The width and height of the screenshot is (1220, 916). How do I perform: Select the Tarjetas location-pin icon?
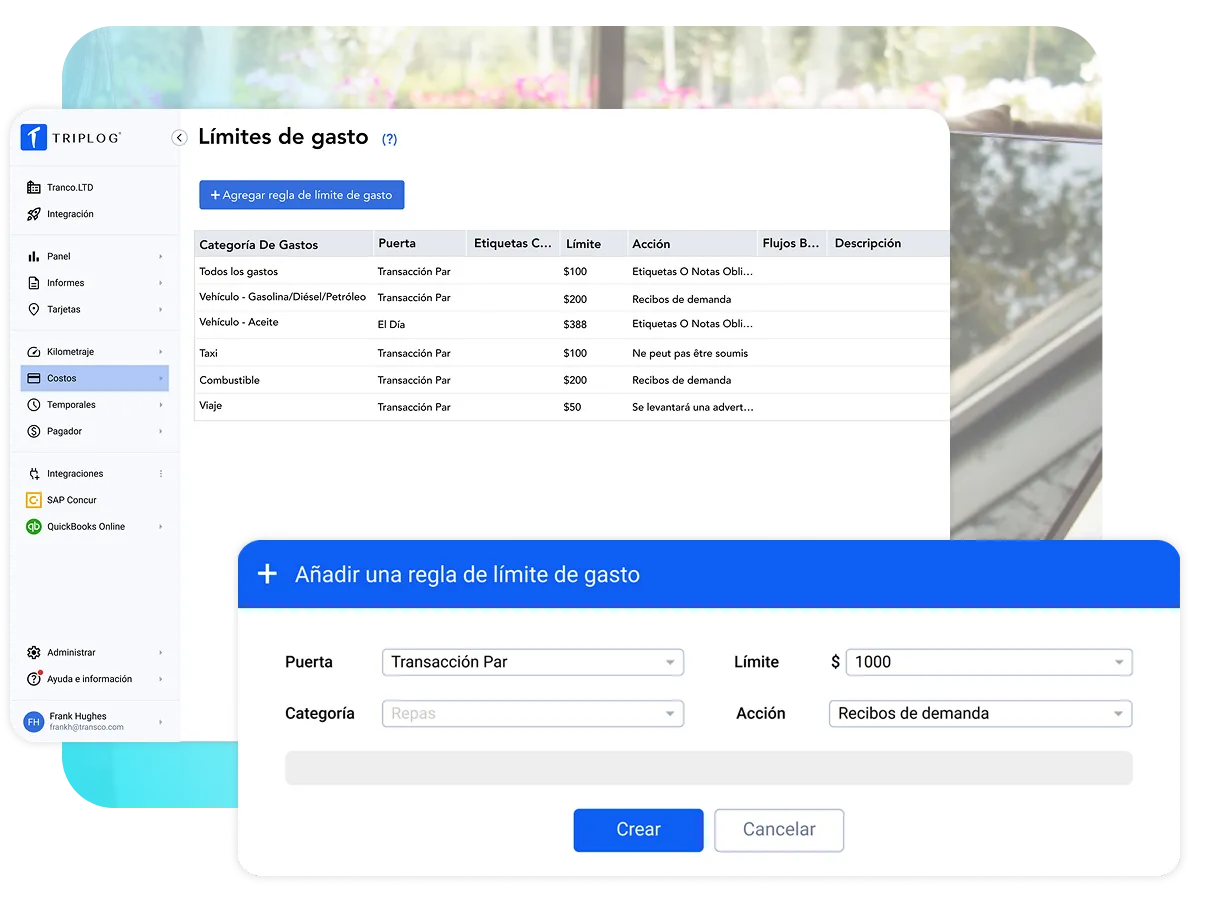pyautogui.click(x=34, y=309)
